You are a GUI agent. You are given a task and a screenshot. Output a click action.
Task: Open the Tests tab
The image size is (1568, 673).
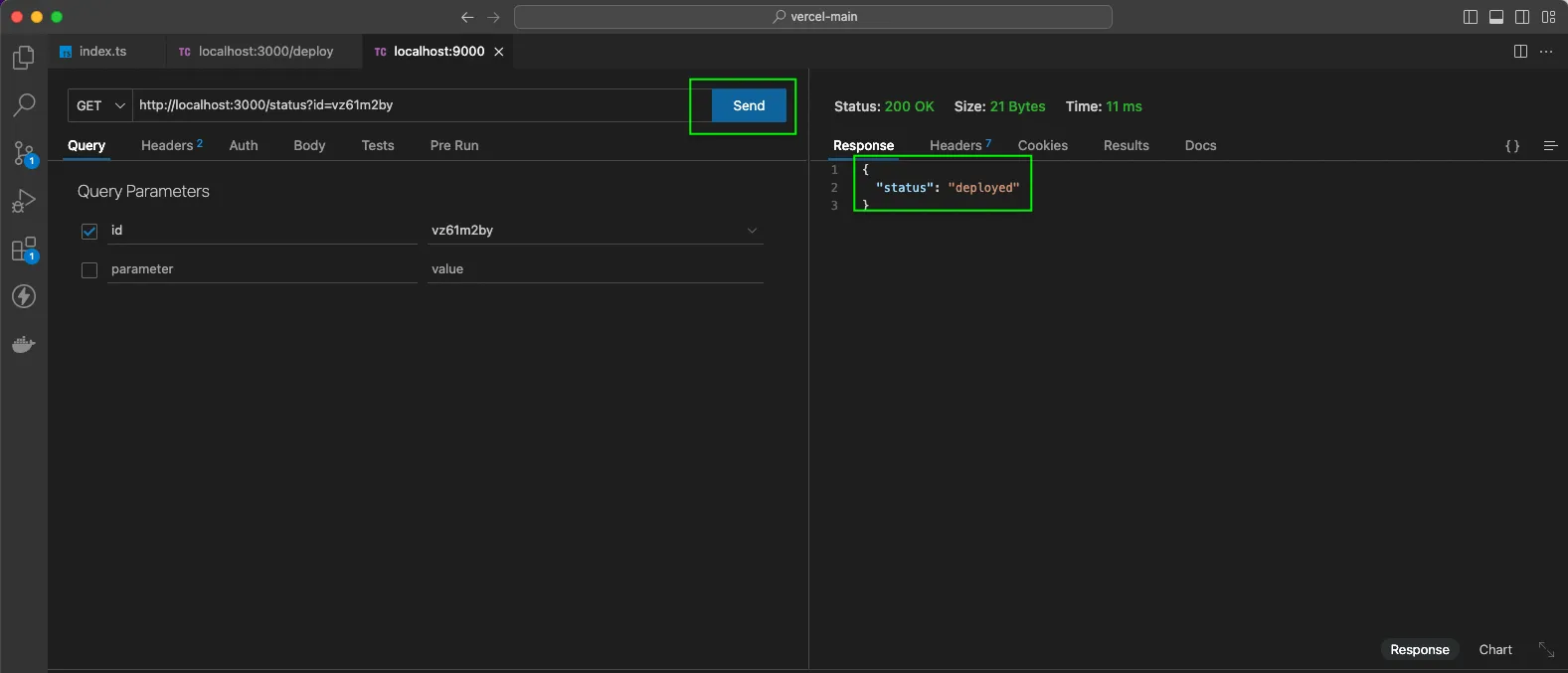pyautogui.click(x=378, y=145)
